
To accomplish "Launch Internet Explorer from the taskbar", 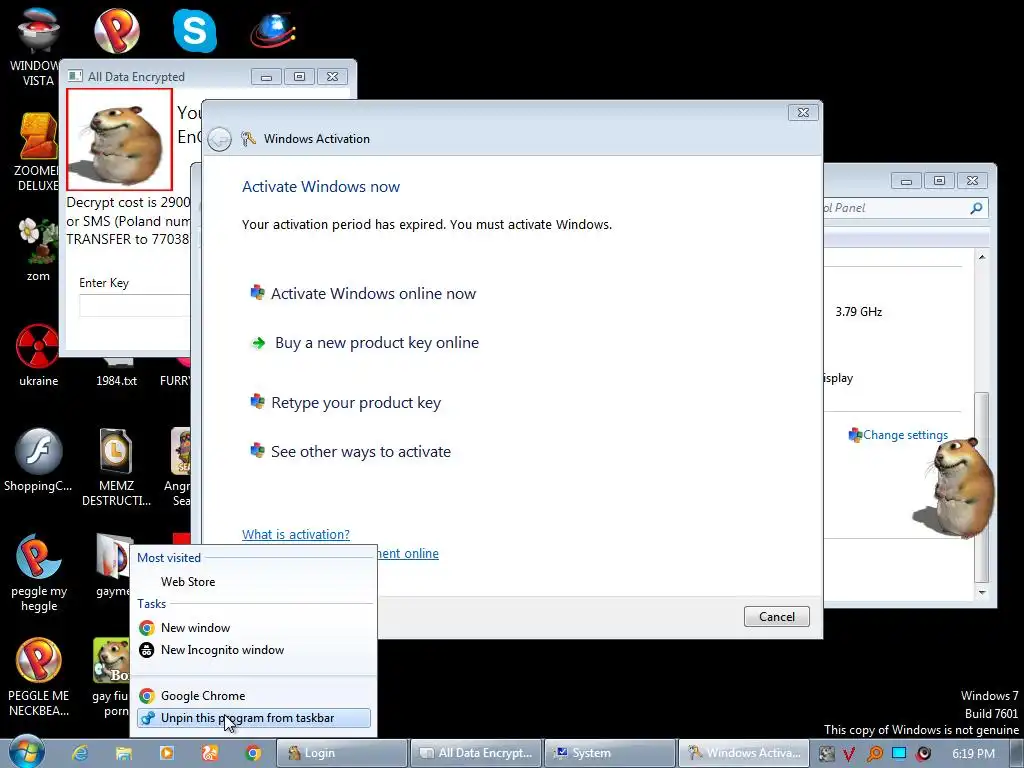I will pyautogui.click(x=80, y=753).
